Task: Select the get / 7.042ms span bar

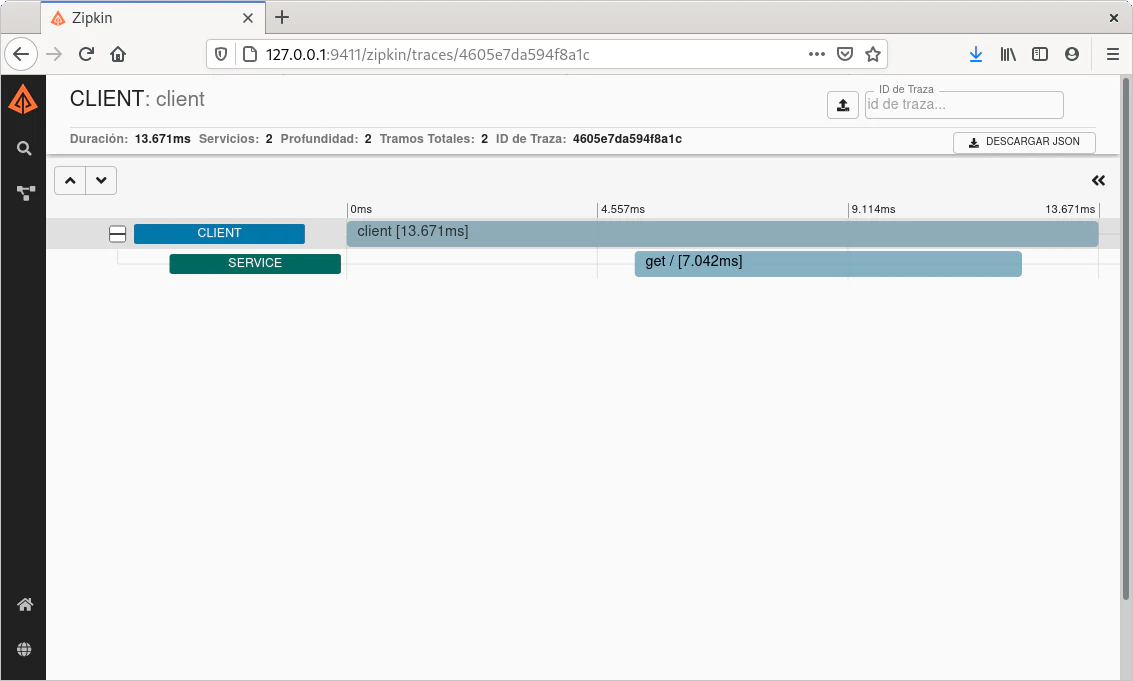Action: coord(827,263)
